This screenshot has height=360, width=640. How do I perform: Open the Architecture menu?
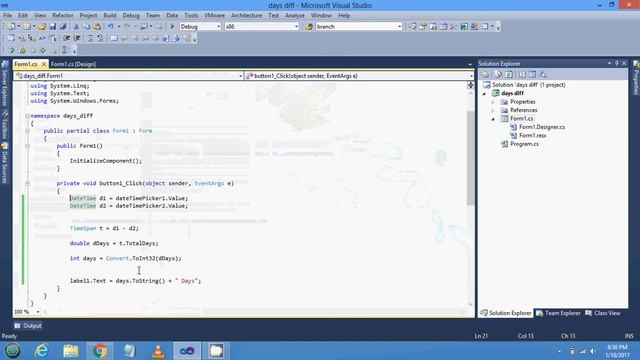247,16
